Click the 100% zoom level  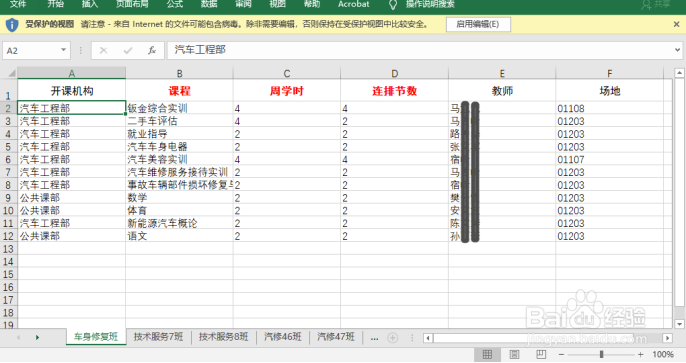tap(663, 355)
